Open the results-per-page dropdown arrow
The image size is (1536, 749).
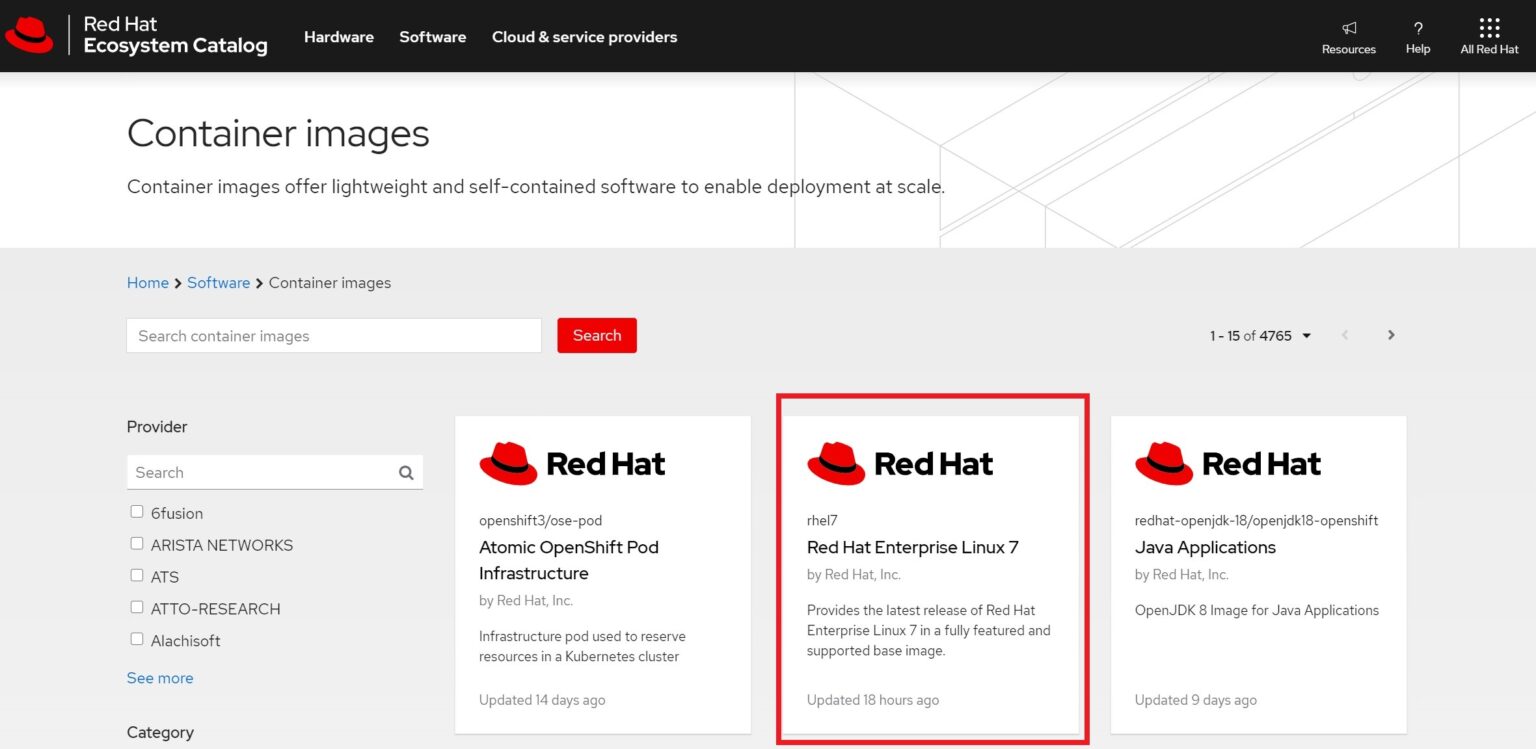coord(1306,335)
